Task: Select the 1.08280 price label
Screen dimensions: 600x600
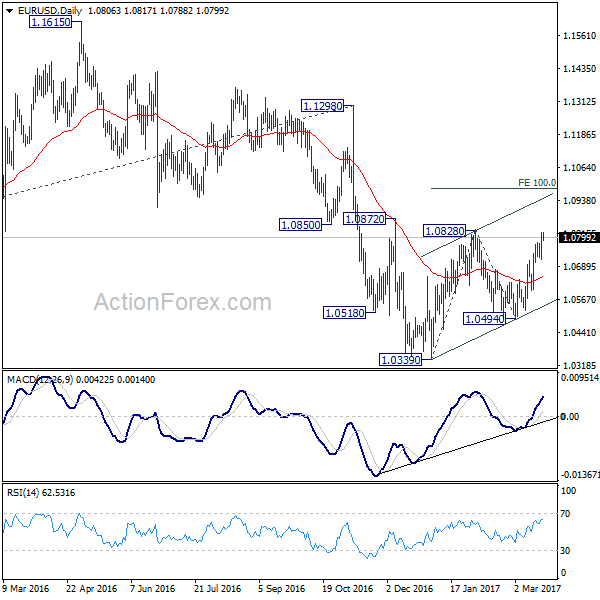Action: 444,231
